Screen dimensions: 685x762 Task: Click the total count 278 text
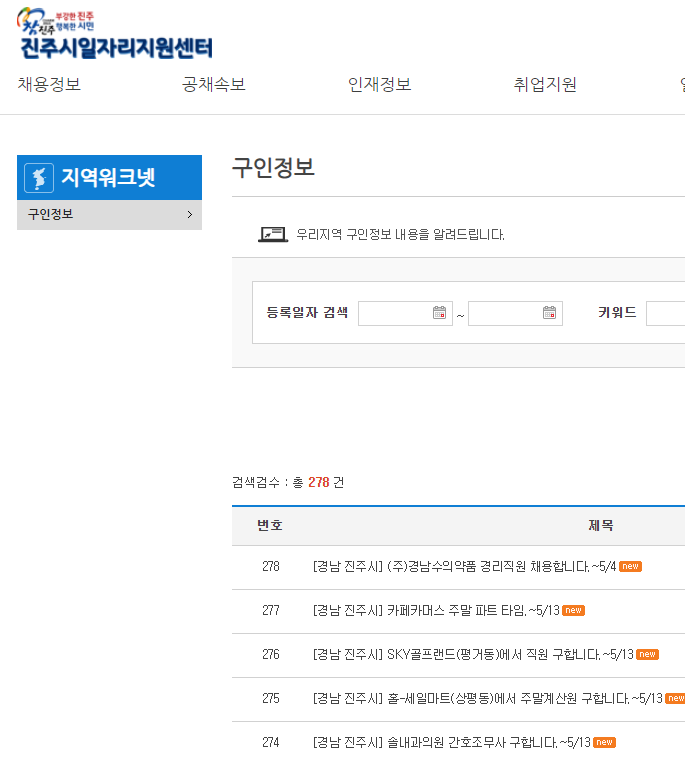point(319,483)
